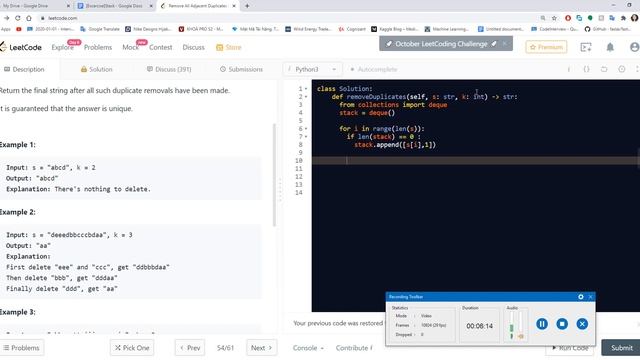This screenshot has width=640, height=360.
Task: Open October LeetCoding Challenge banner
Action: point(441,44)
